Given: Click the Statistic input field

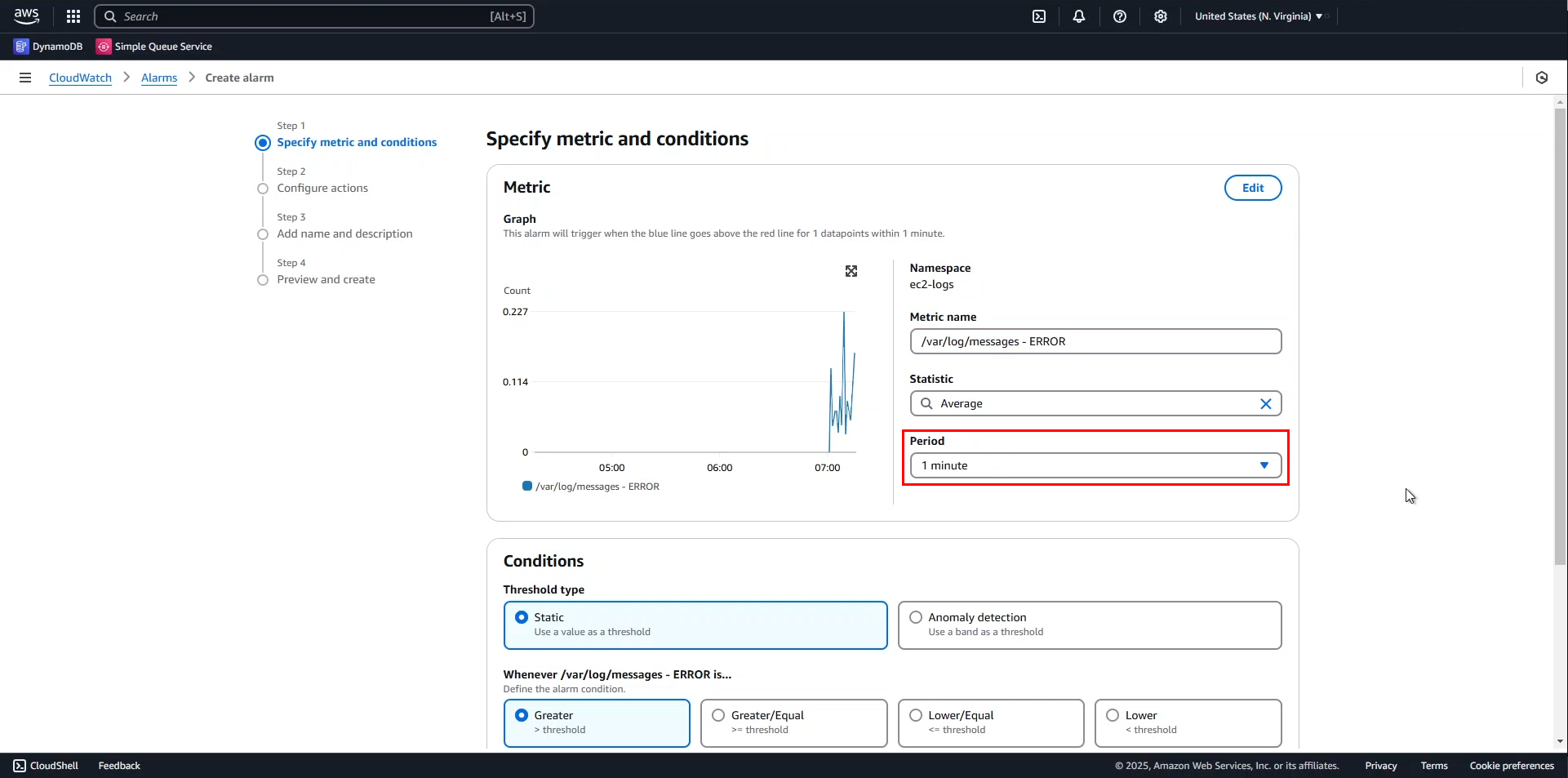Looking at the screenshot, I should coord(1095,403).
